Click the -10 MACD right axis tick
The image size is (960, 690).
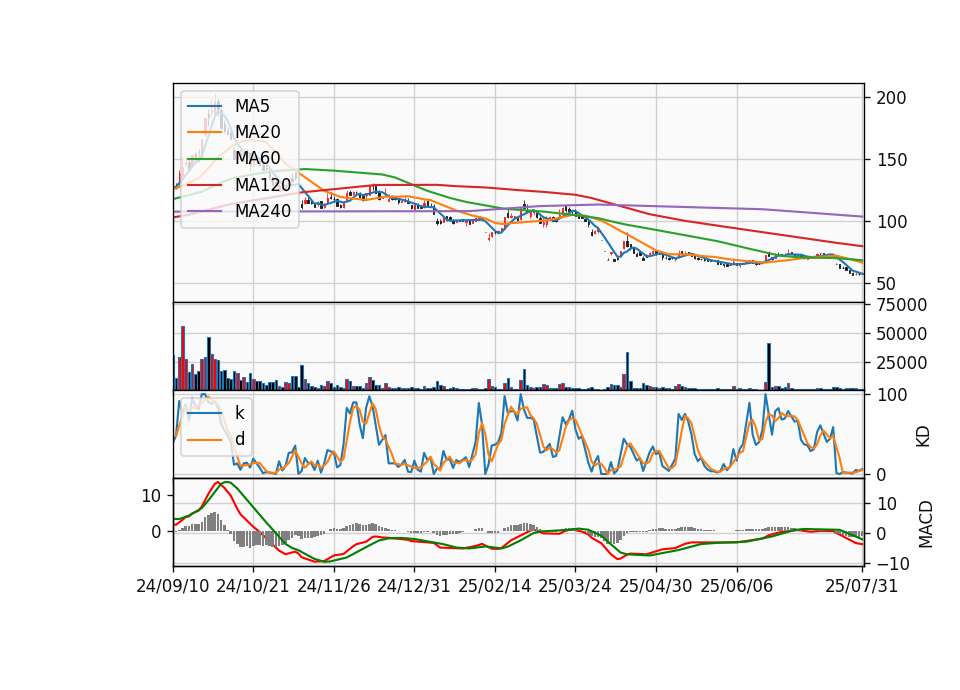893,563
